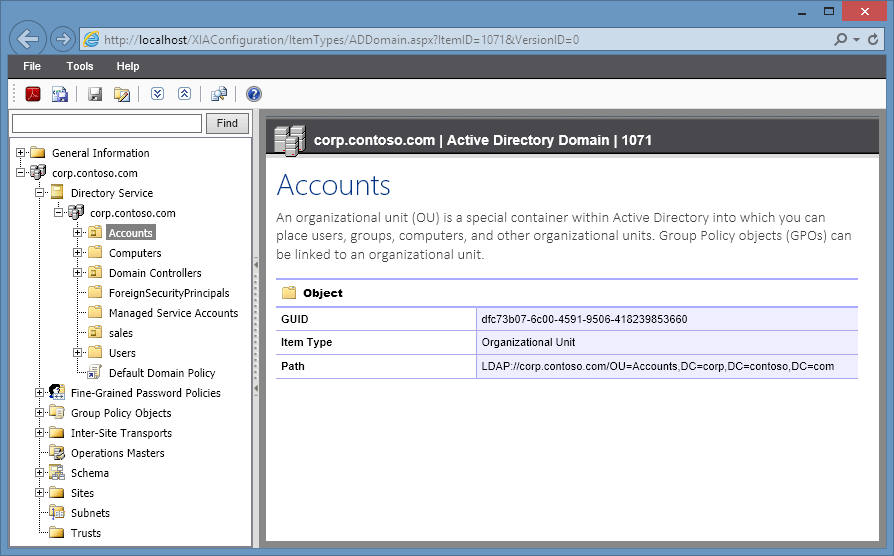Expand the Group Policy Objects node
Image resolution: width=894 pixels, height=556 pixels.
(40, 413)
